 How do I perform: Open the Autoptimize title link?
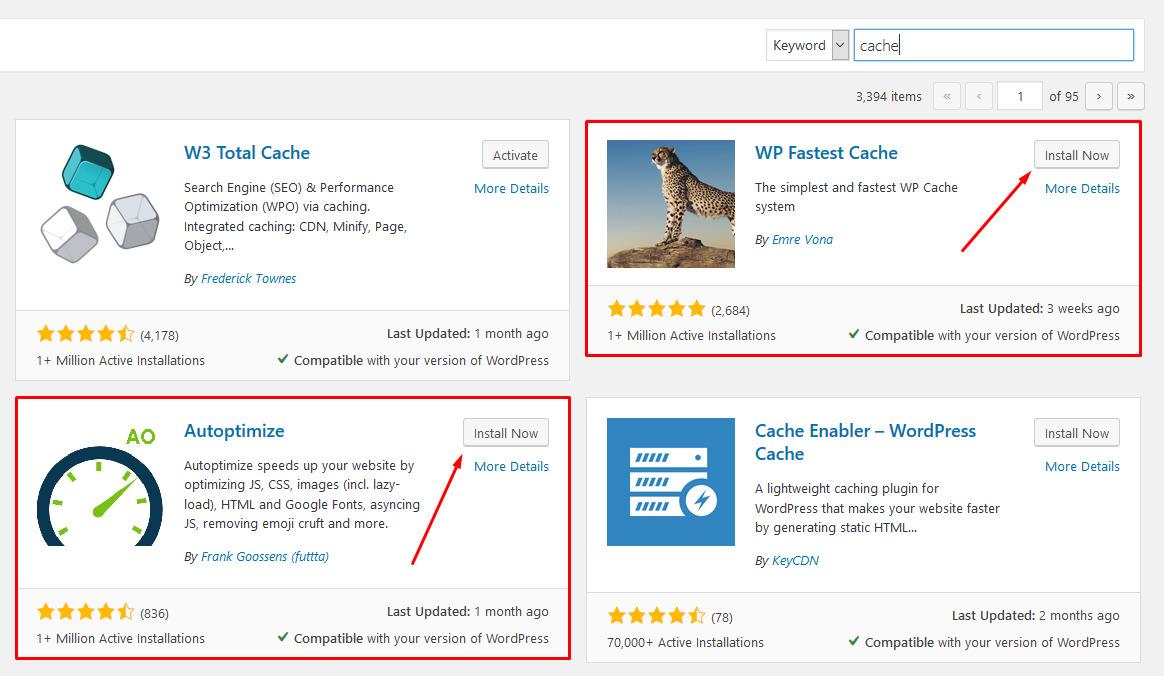[234, 431]
